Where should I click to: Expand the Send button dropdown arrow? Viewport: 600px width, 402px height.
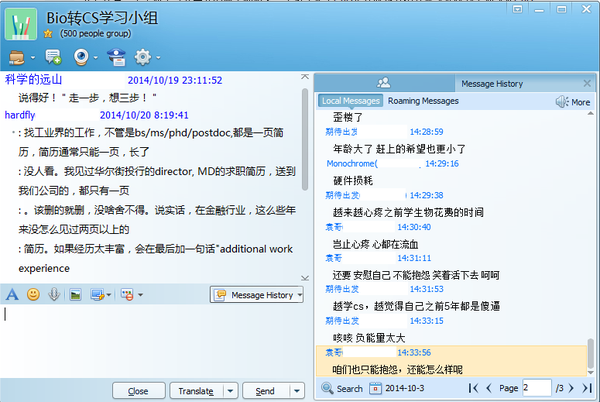click(x=295, y=391)
